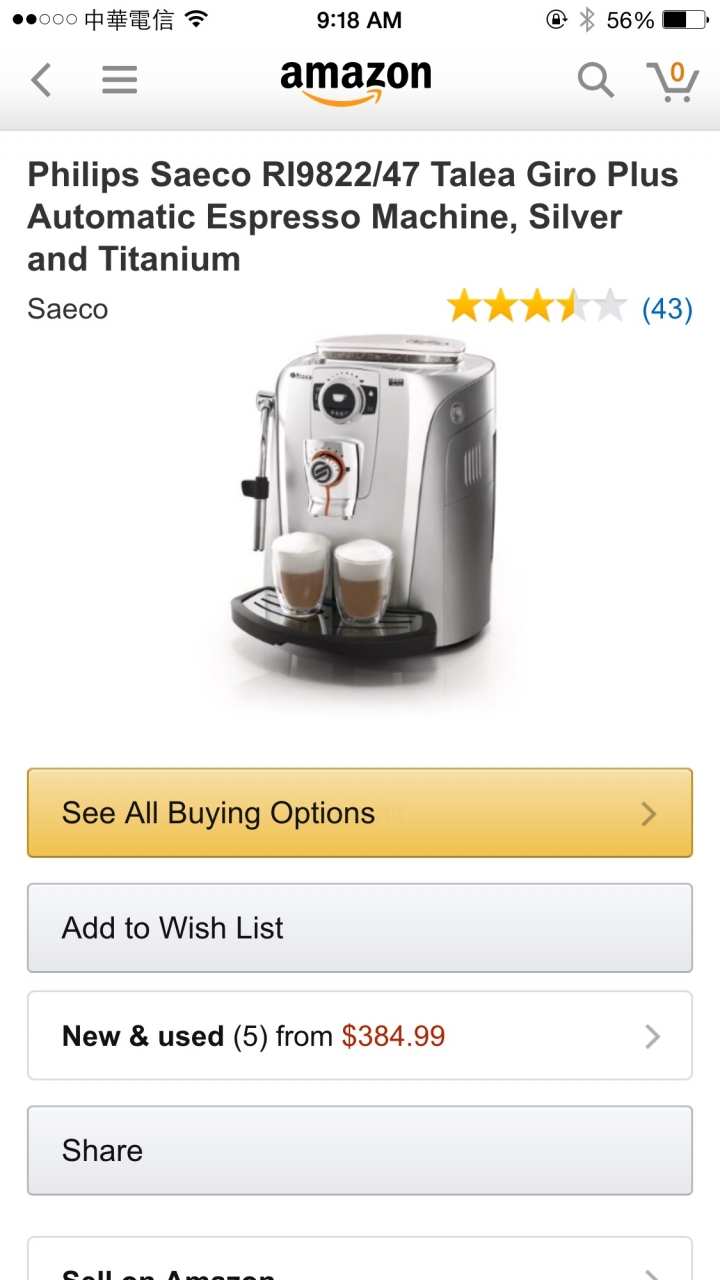Click See All Buying Options button
Image resolution: width=720 pixels, height=1280 pixels.
coord(360,813)
